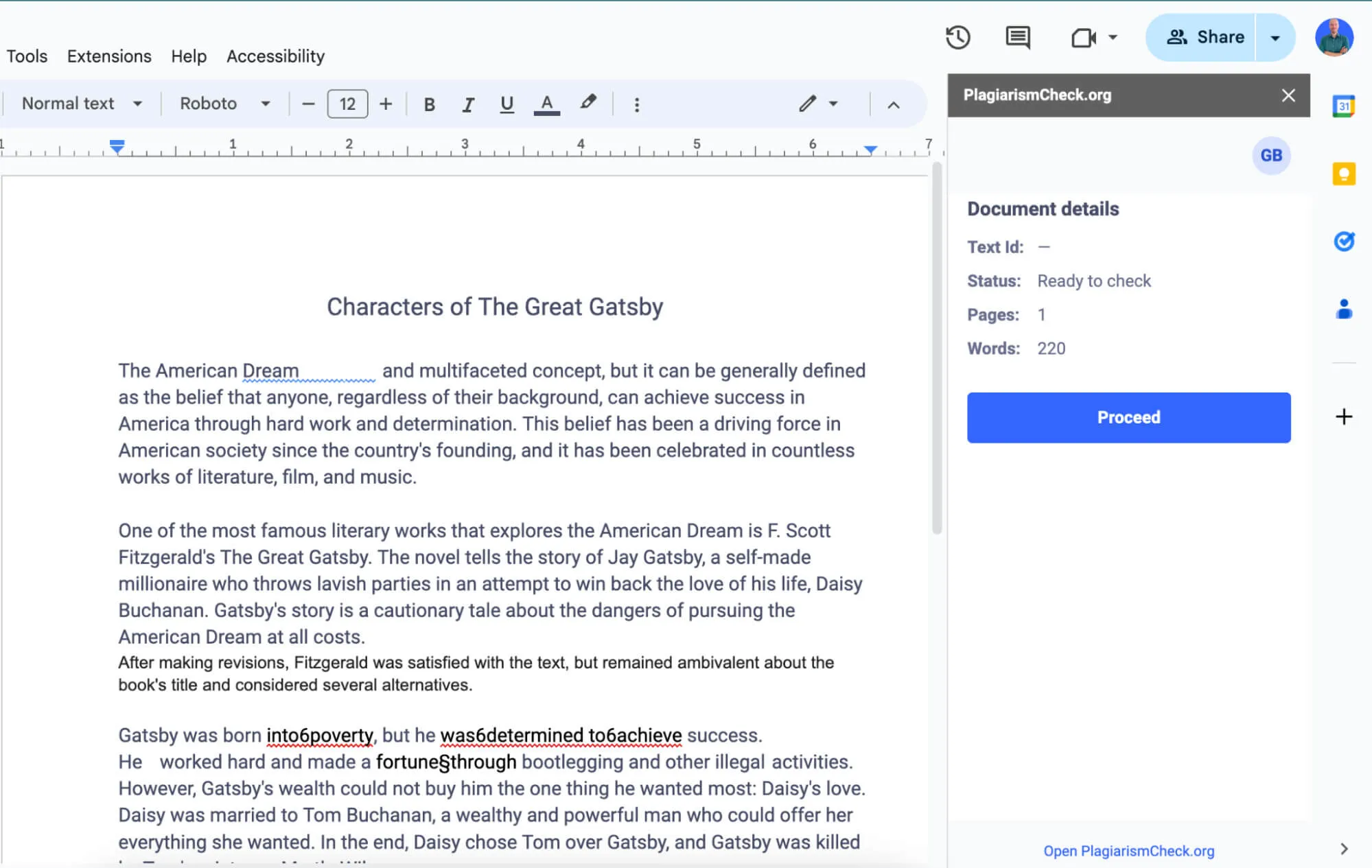Expand the Normal text paragraph dropdown

[137, 103]
